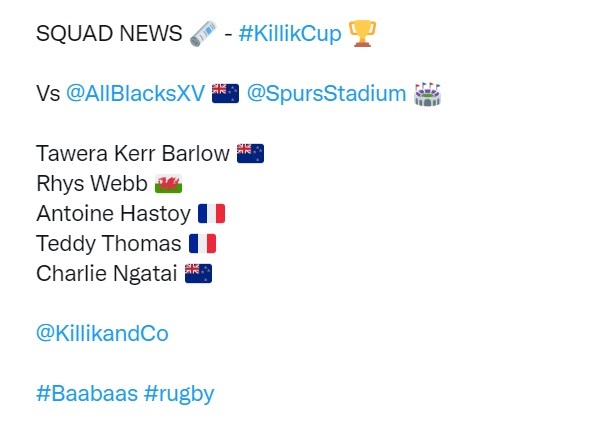Open the #KillikCup hashtag
The height and width of the screenshot is (422, 604).
(x=291, y=35)
